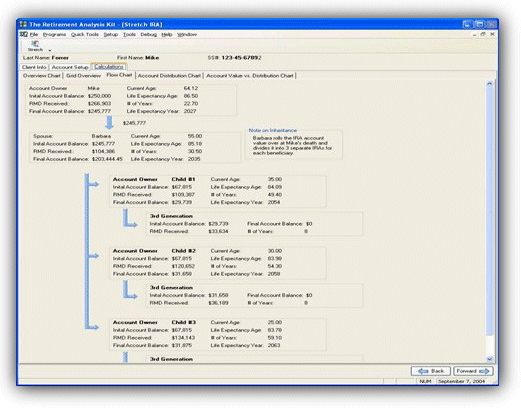Click 3rd Generation Initial Balance $29,739
The height and width of the screenshot is (408, 521).
[218, 224]
